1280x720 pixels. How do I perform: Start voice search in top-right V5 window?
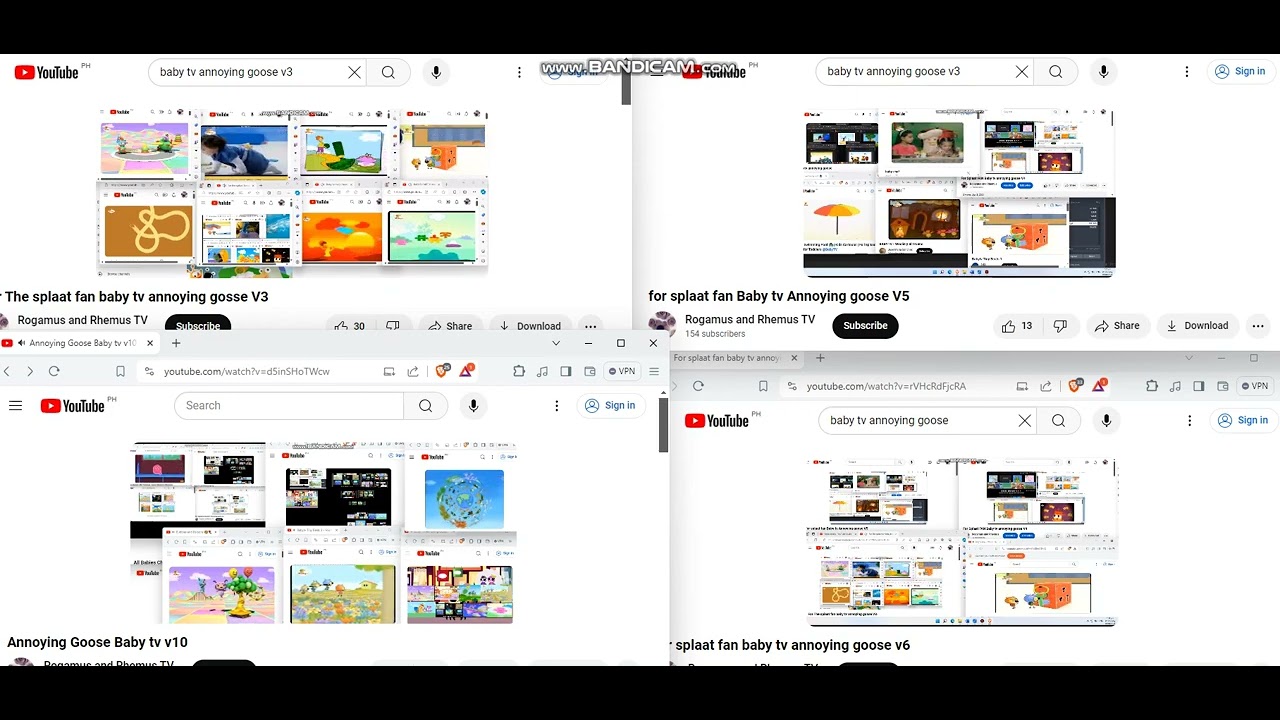coord(1103,71)
